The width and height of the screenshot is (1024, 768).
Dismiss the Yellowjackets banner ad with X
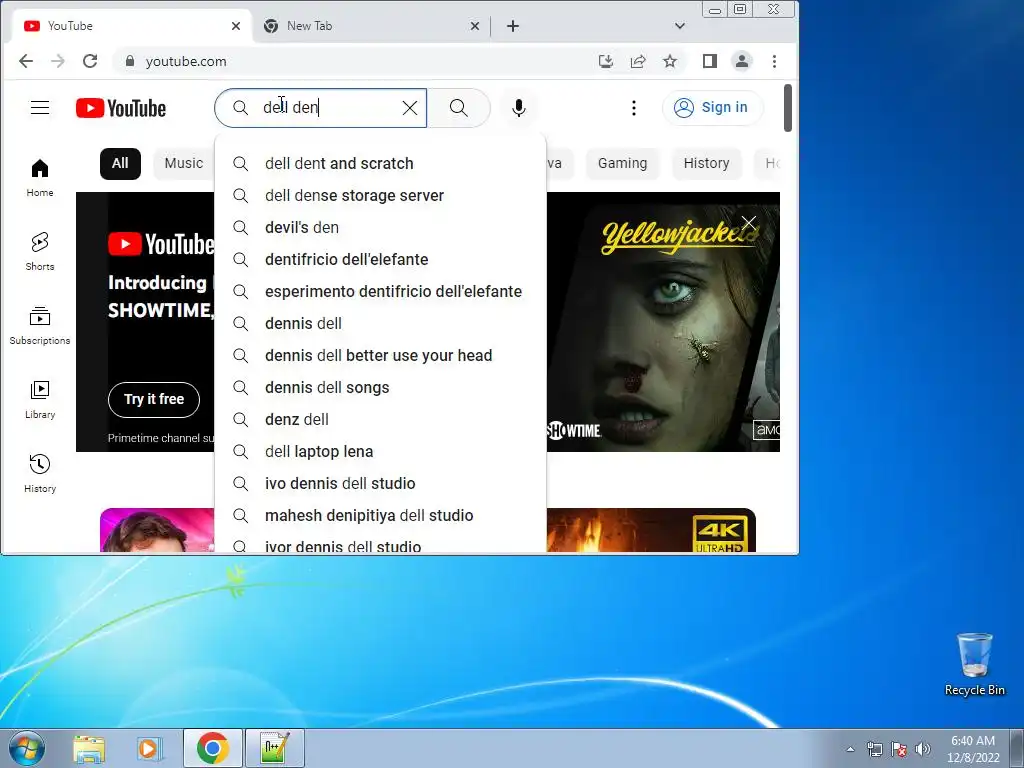click(748, 224)
